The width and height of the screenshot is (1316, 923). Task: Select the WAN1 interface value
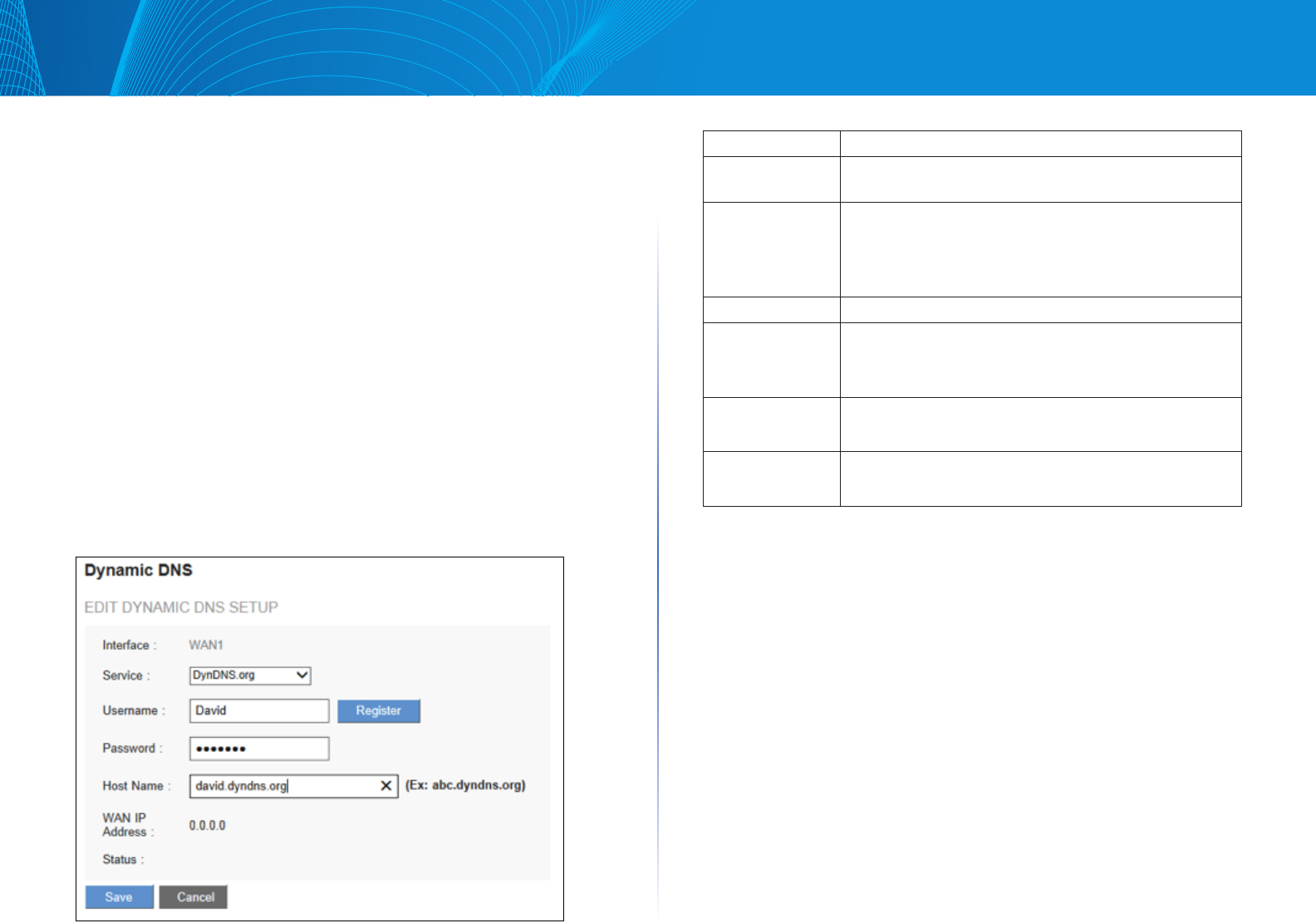[x=206, y=646]
